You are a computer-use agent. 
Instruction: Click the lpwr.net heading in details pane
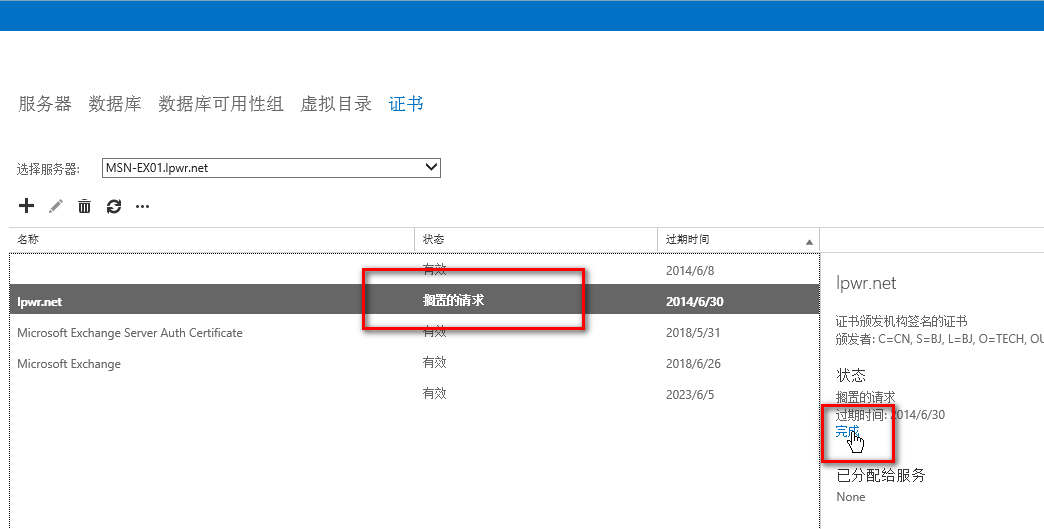[866, 283]
